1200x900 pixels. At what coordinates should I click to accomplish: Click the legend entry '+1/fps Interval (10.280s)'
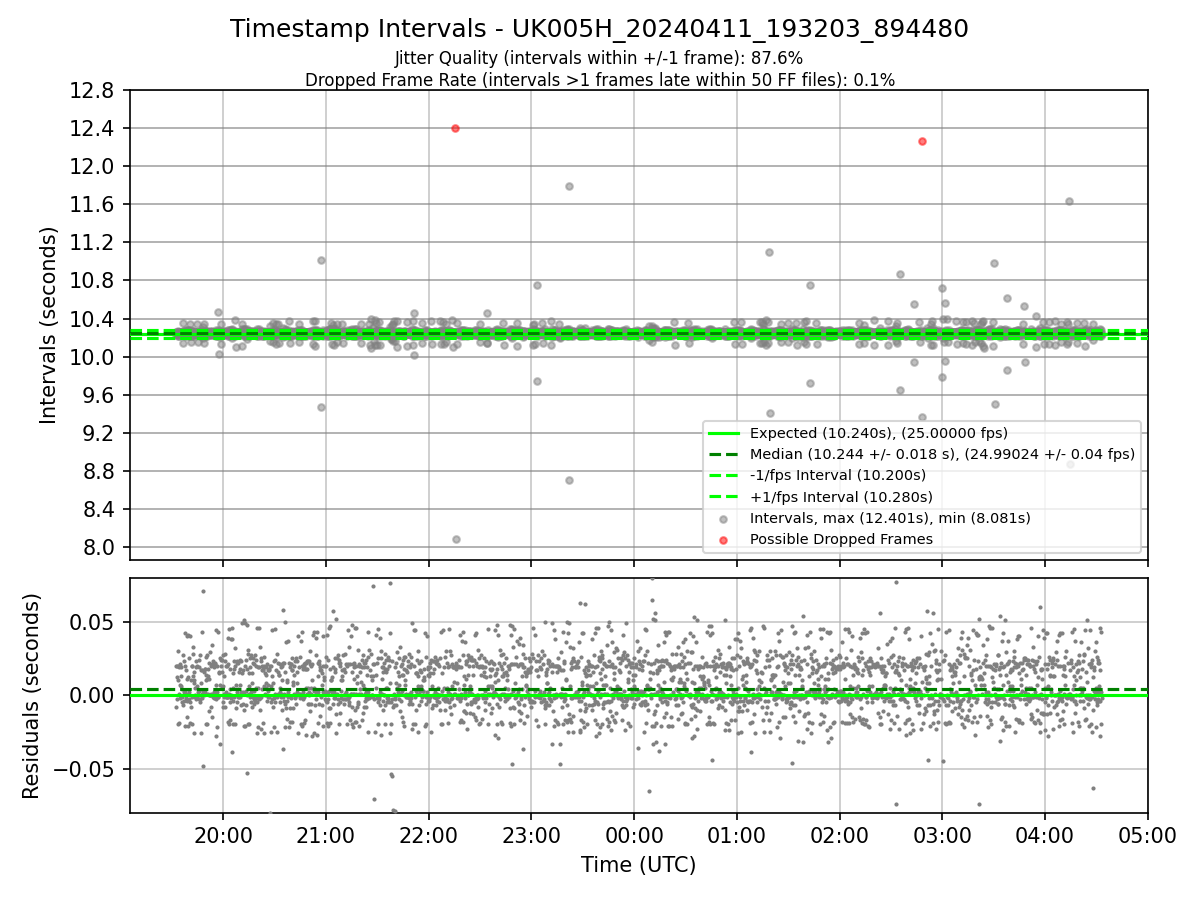(x=840, y=497)
